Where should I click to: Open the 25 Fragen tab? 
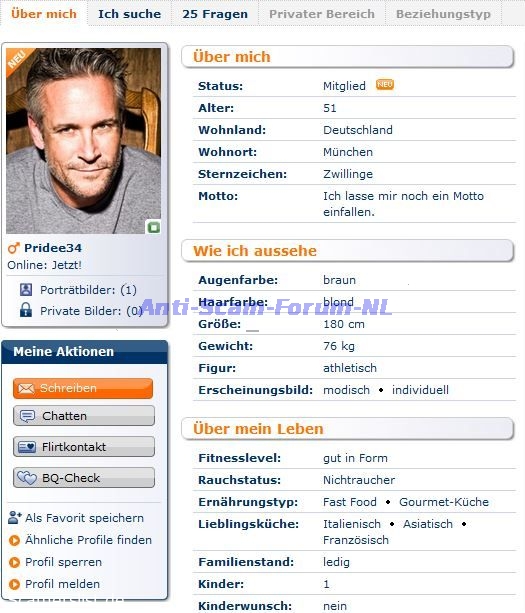(215, 14)
